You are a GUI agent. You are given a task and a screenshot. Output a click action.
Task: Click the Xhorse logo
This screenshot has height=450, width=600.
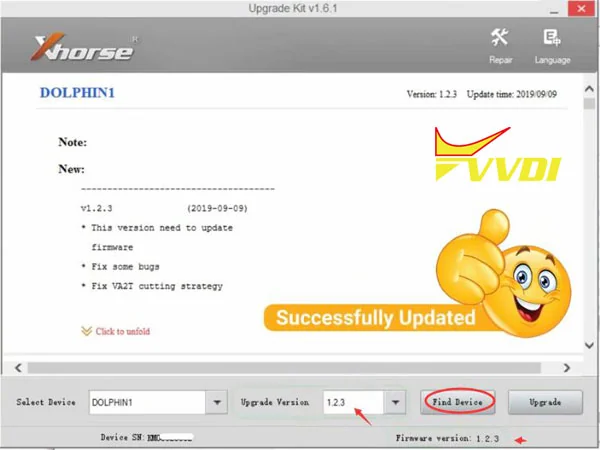point(83,47)
